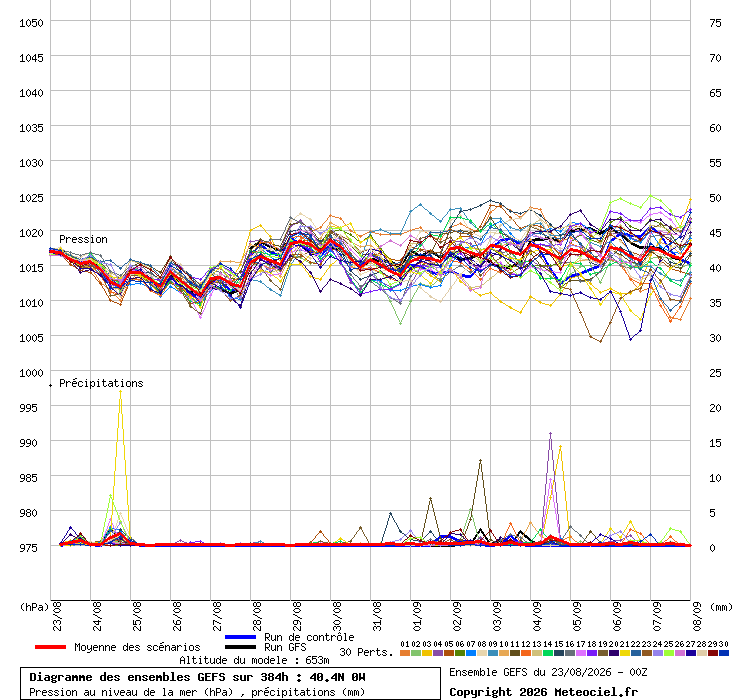Select the blue swatch under perturbation 07
Screen dimensions: 740x700
[471, 653]
